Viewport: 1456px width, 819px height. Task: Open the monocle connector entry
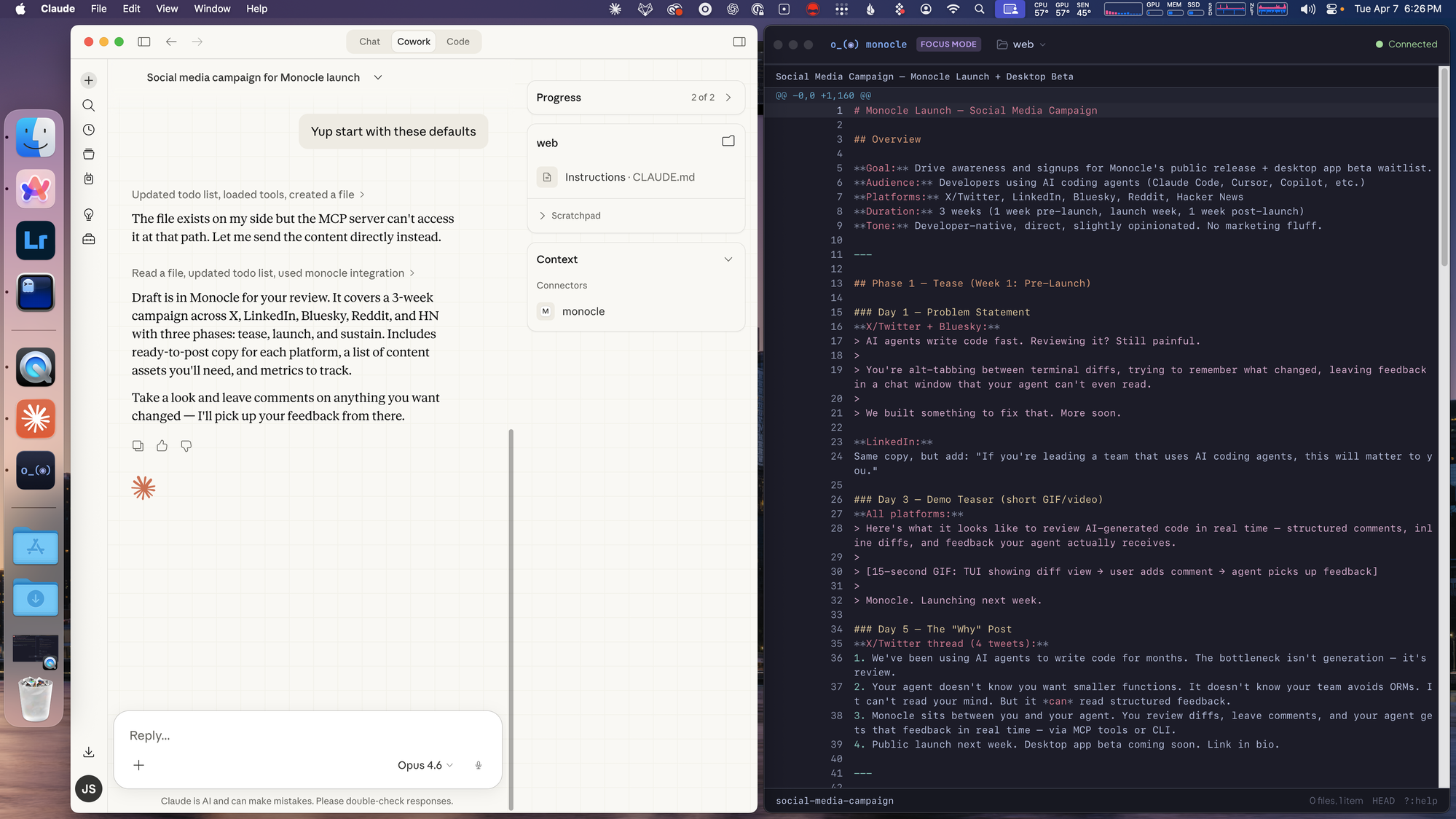[x=636, y=311]
